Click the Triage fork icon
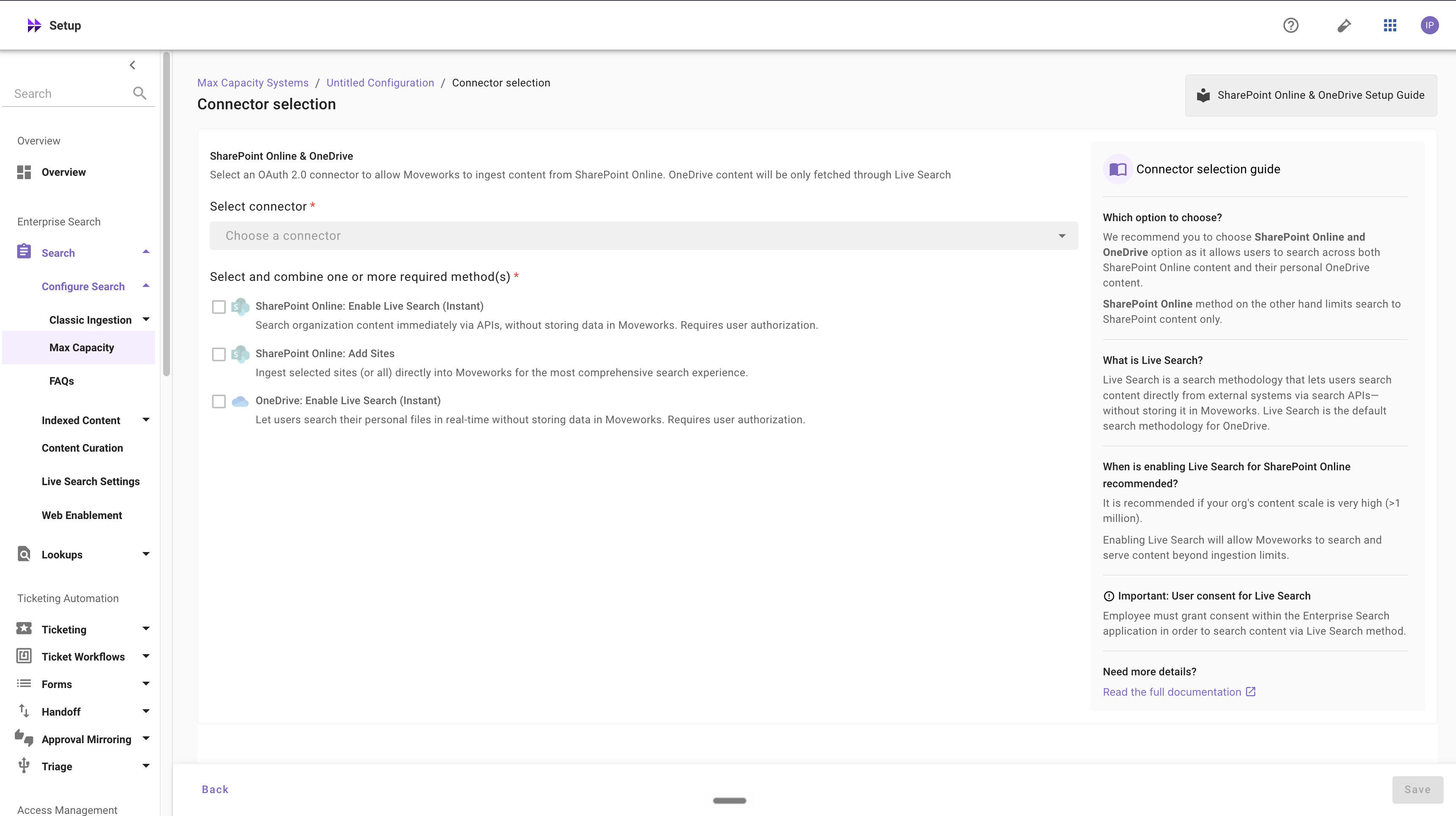The height and width of the screenshot is (816, 1456). coord(24,765)
